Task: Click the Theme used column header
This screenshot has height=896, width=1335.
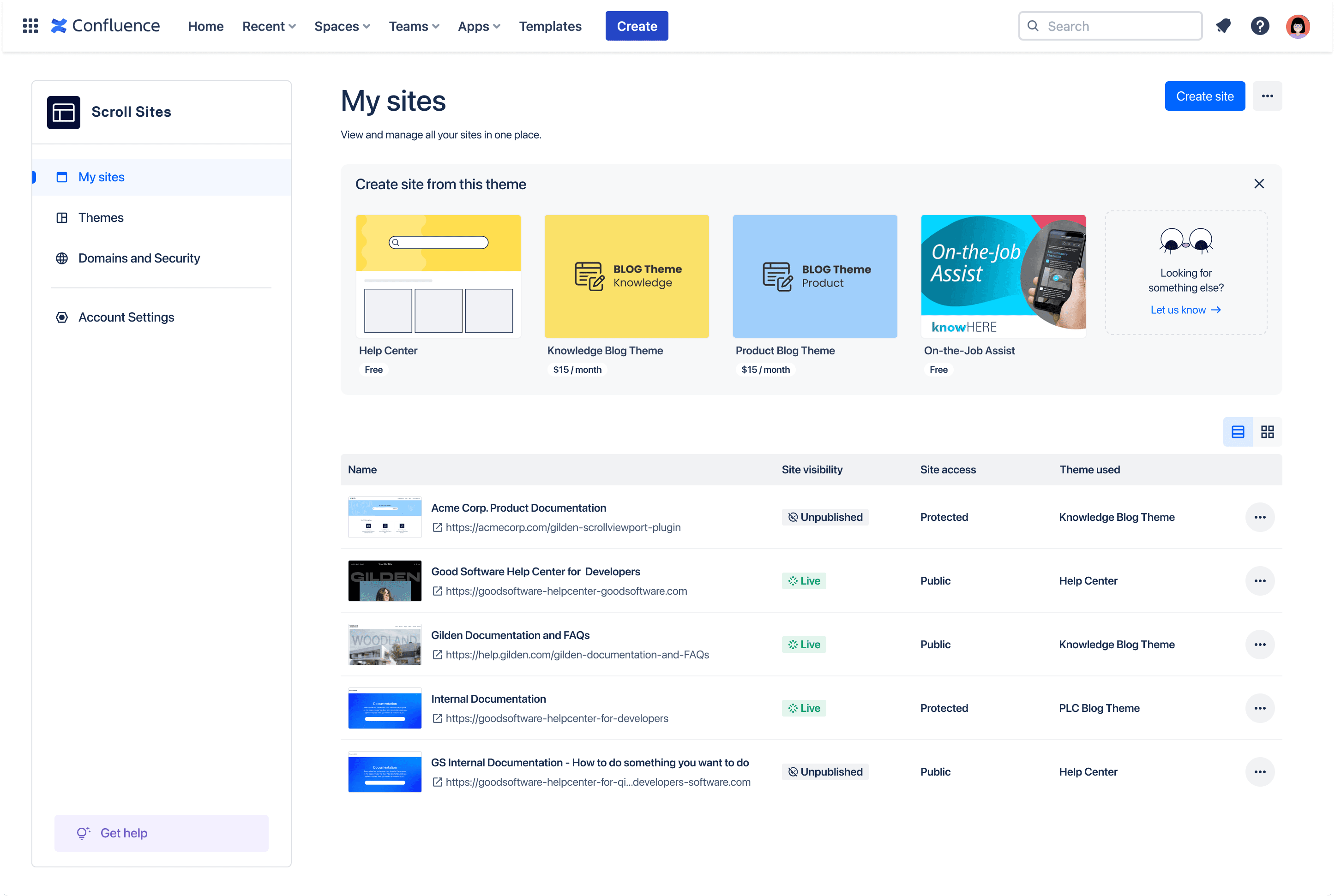Action: click(x=1089, y=470)
